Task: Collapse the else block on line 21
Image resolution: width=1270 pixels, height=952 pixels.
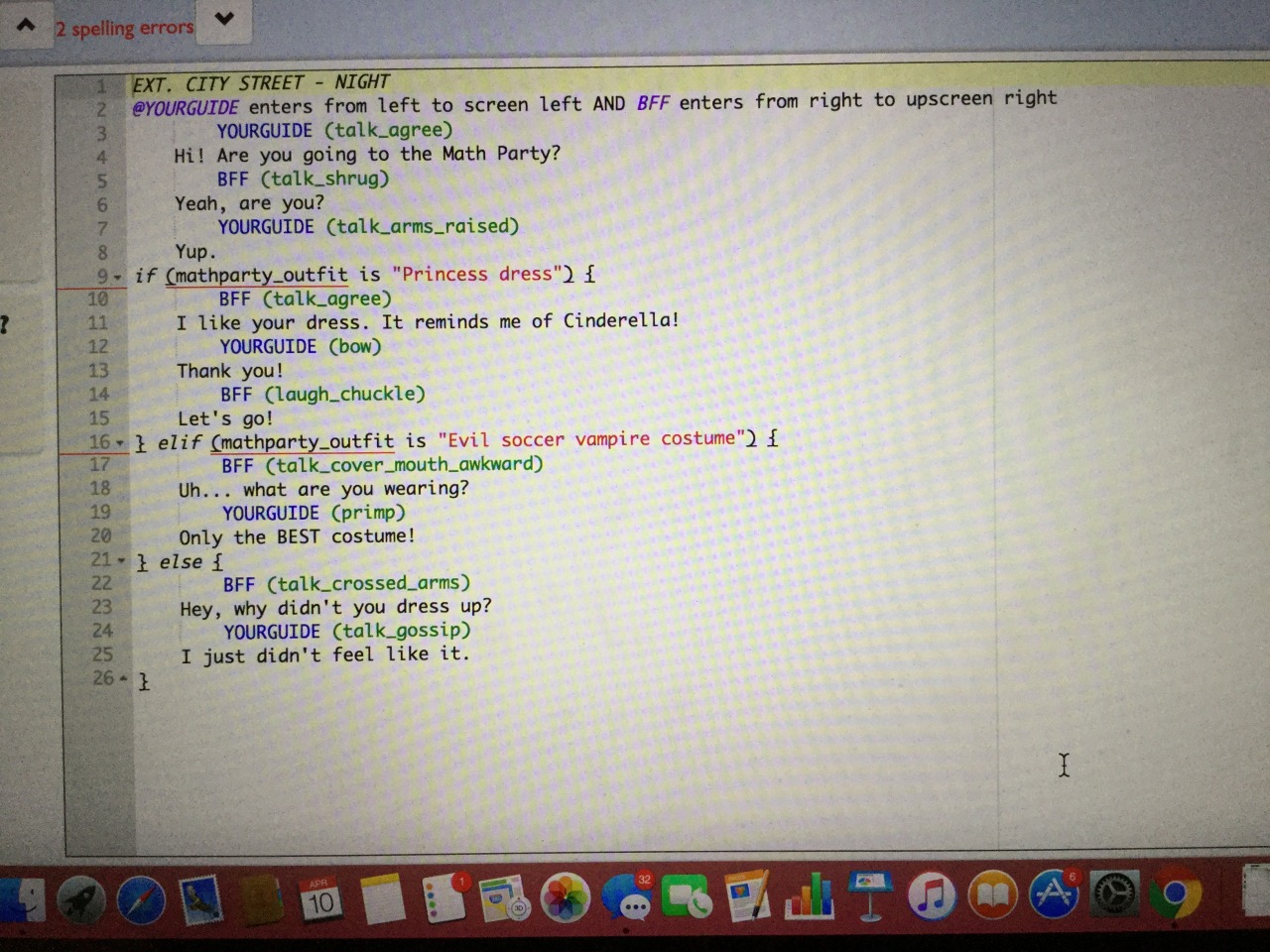Action: point(122,561)
